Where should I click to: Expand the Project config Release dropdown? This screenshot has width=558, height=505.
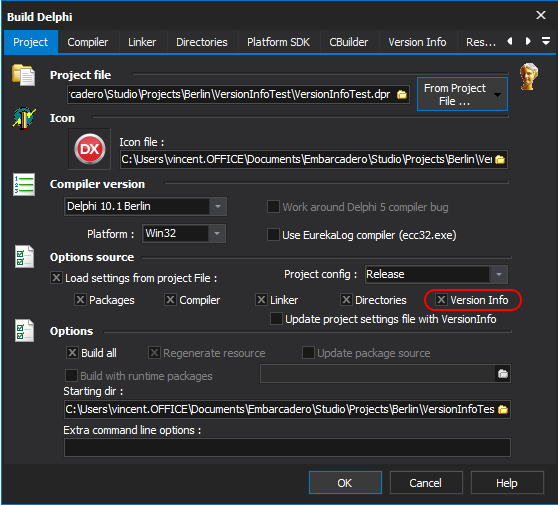tap(499, 274)
